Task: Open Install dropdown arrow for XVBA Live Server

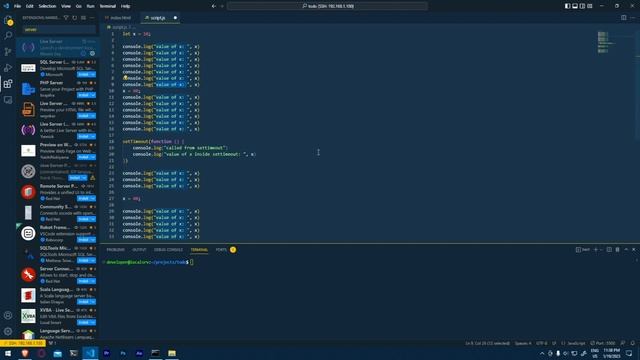Action: click(93, 322)
